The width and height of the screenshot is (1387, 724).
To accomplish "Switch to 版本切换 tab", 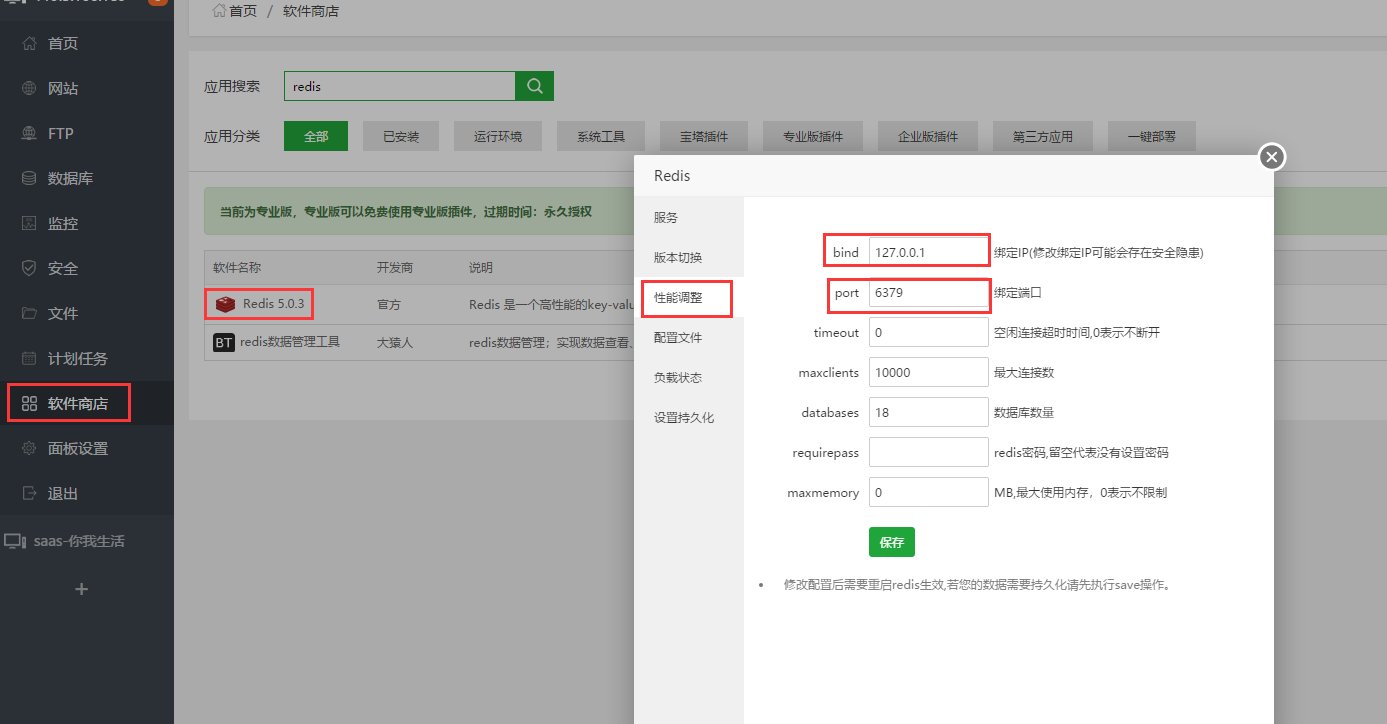I will tap(689, 257).
